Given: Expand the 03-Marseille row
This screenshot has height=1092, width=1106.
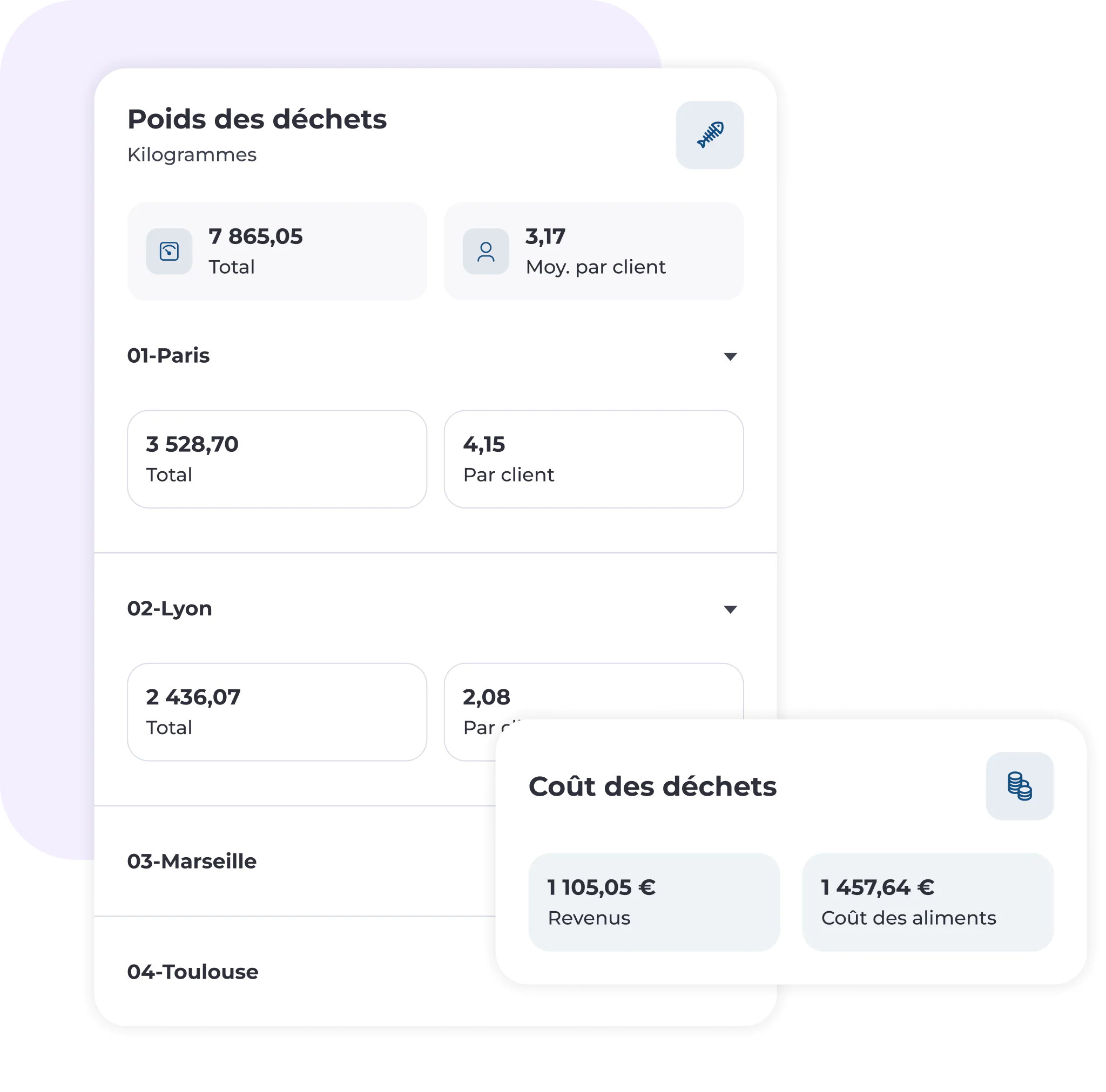Looking at the screenshot, I should [x=294, y=861].
